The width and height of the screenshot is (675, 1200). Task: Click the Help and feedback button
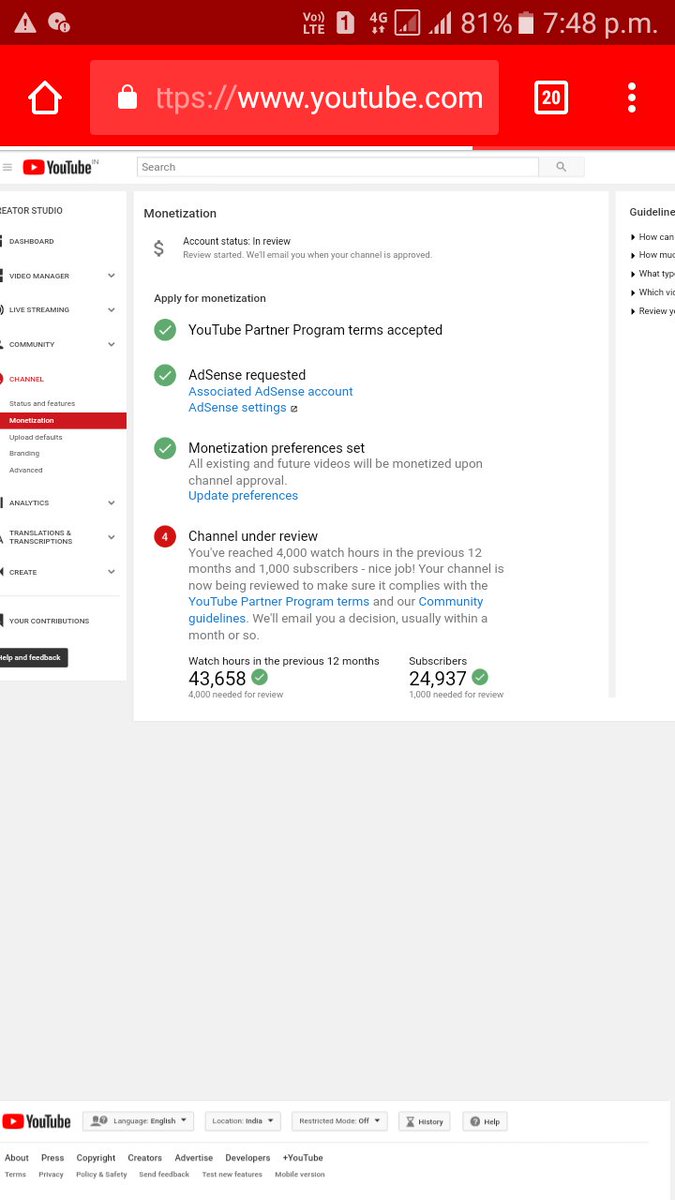tap(32, 658)
